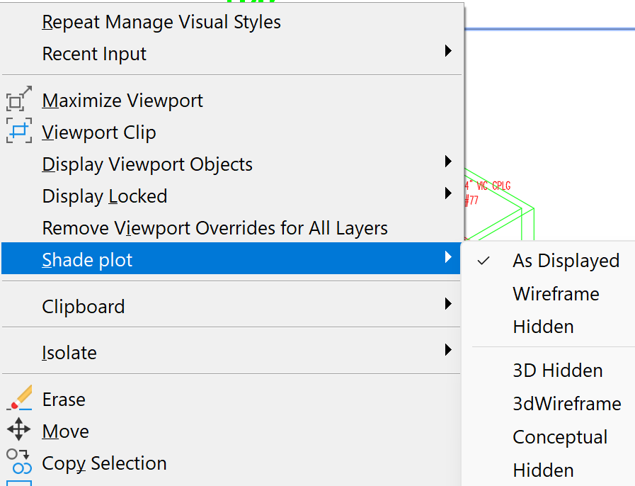Expand Display Viewport Objects submenu arrow
The image size is (635, 486).
(x=448, y=161)
